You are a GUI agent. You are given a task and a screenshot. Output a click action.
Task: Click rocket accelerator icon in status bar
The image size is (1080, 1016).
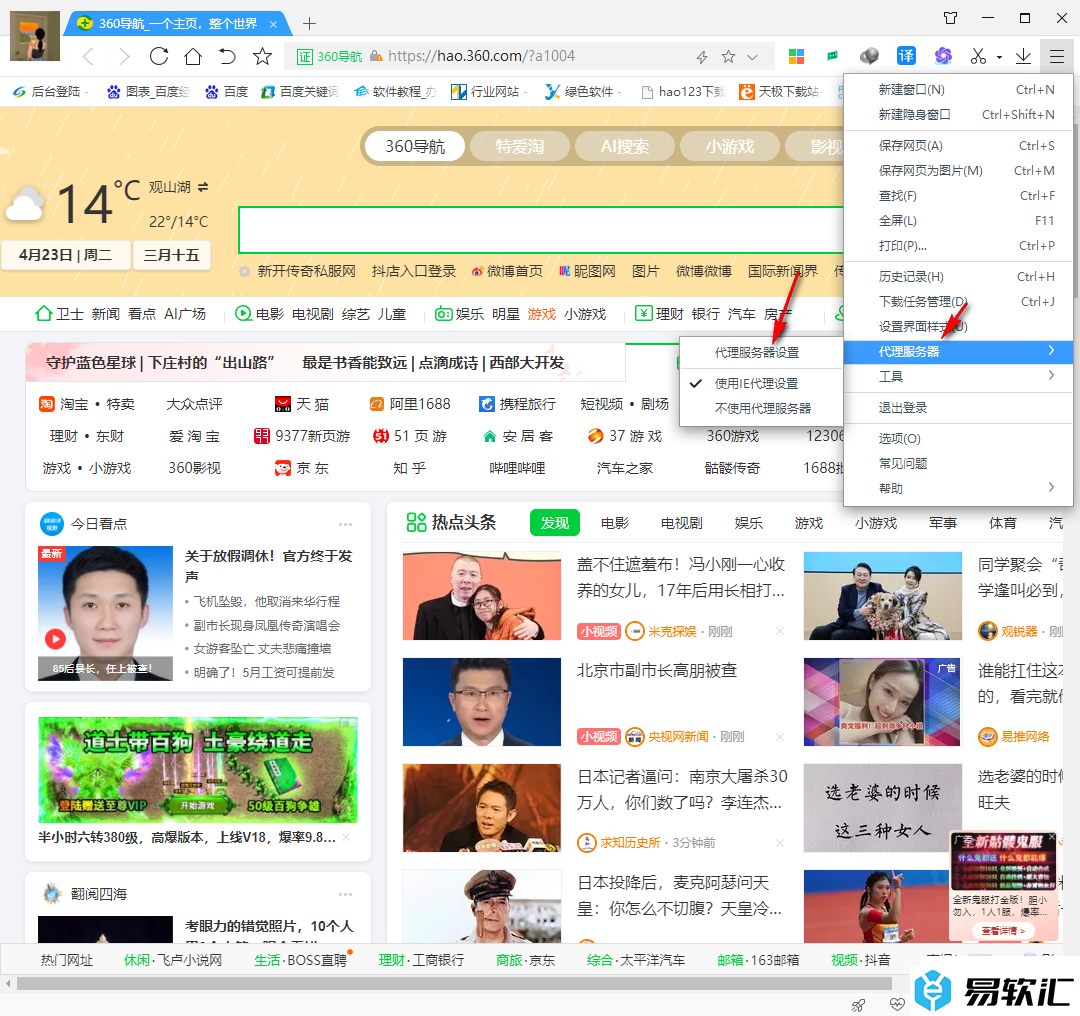click(x=859, y=1005)
